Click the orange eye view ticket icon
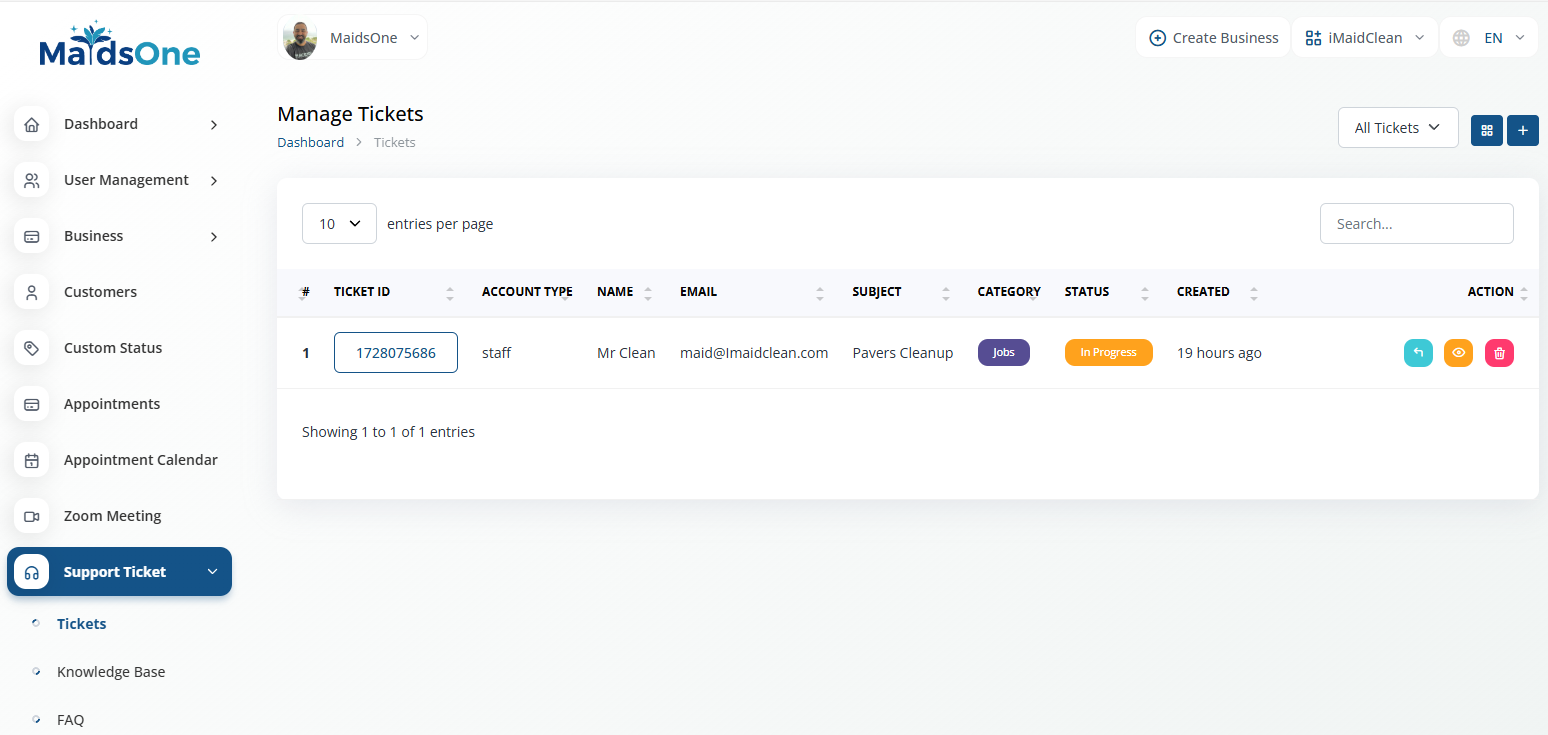This screenshot has width=1548, height=735. point(1458,353)
